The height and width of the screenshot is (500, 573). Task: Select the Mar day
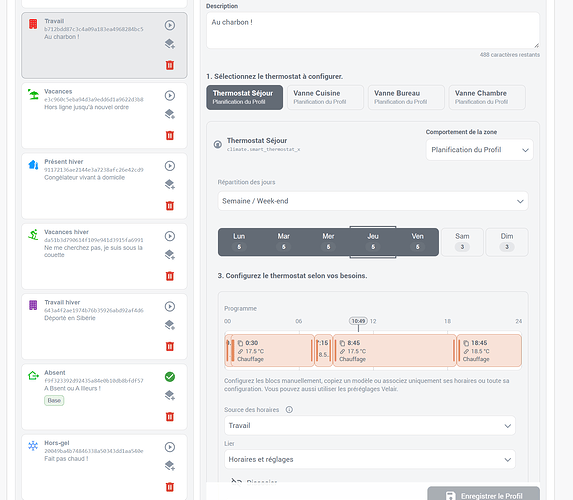pos(284,242)
